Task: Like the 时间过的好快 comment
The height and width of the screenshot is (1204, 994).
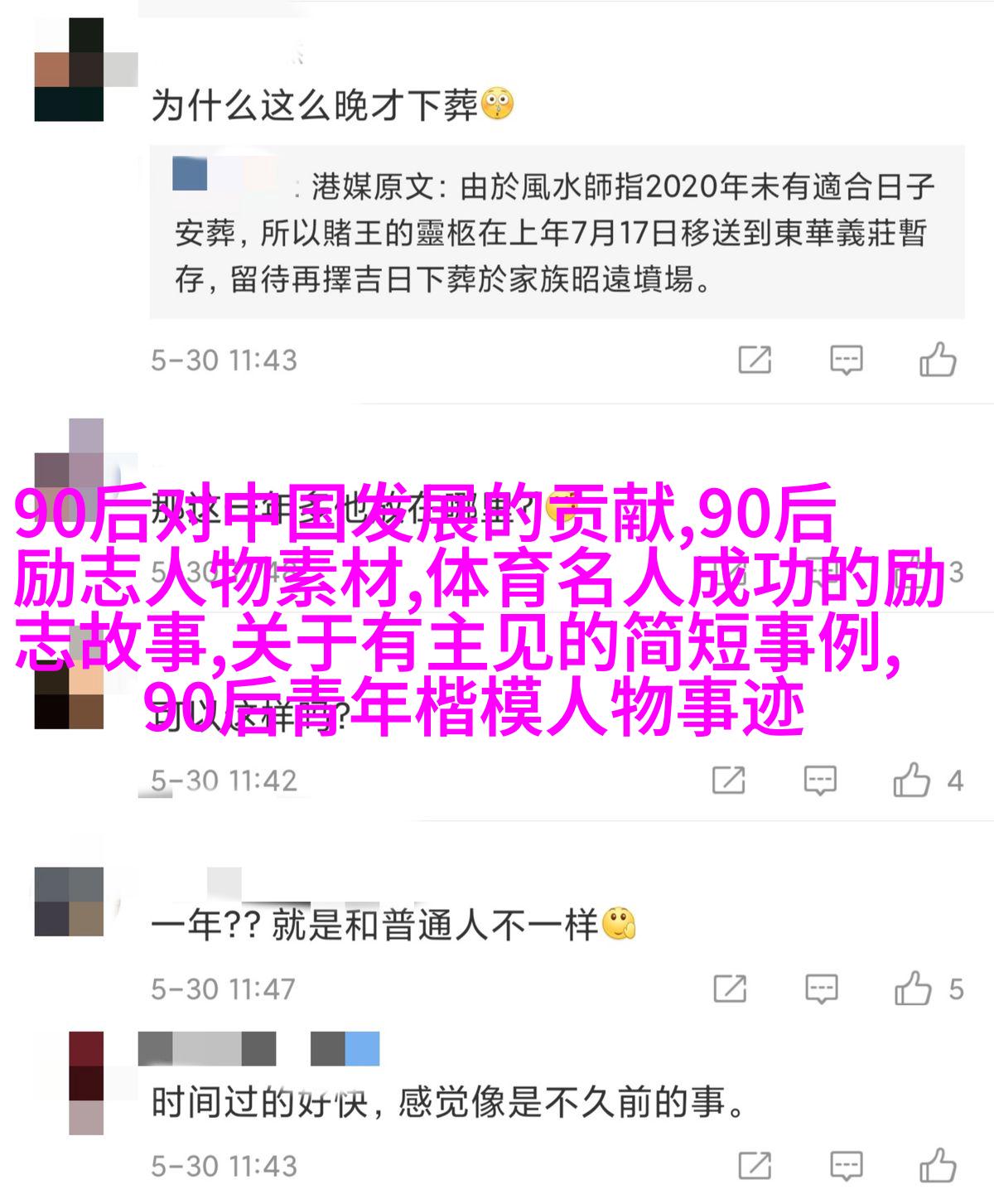Action: tap(938, 1166)
